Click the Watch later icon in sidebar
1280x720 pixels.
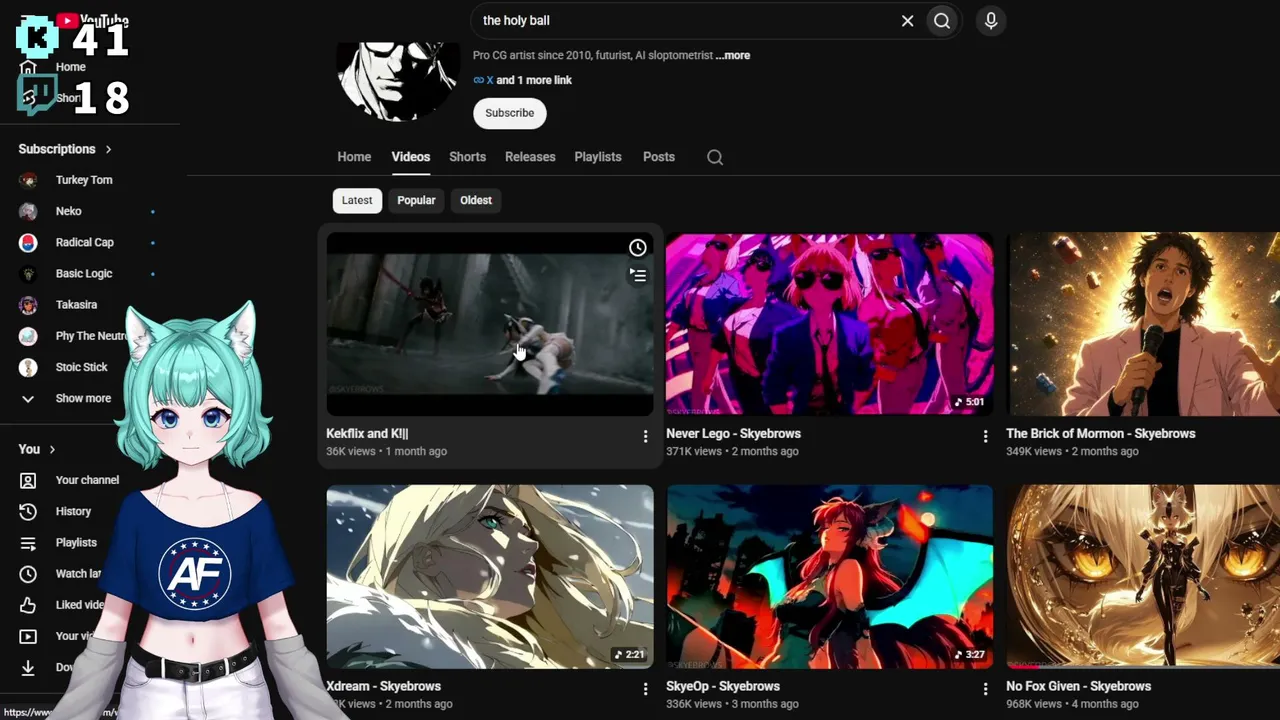pyautogui.click(x=28, y=574)
